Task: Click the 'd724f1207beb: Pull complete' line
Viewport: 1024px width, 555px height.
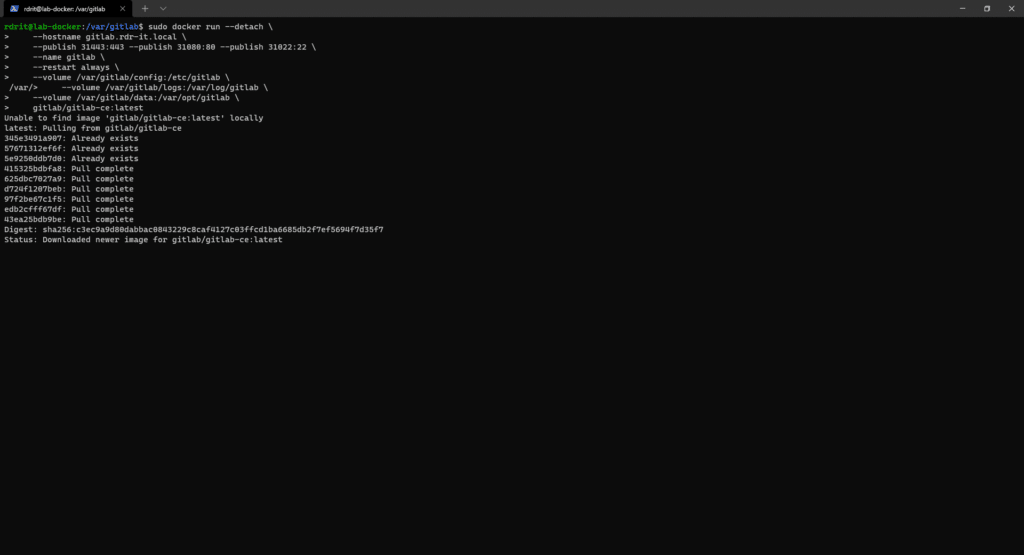Action: click(69, 189)
